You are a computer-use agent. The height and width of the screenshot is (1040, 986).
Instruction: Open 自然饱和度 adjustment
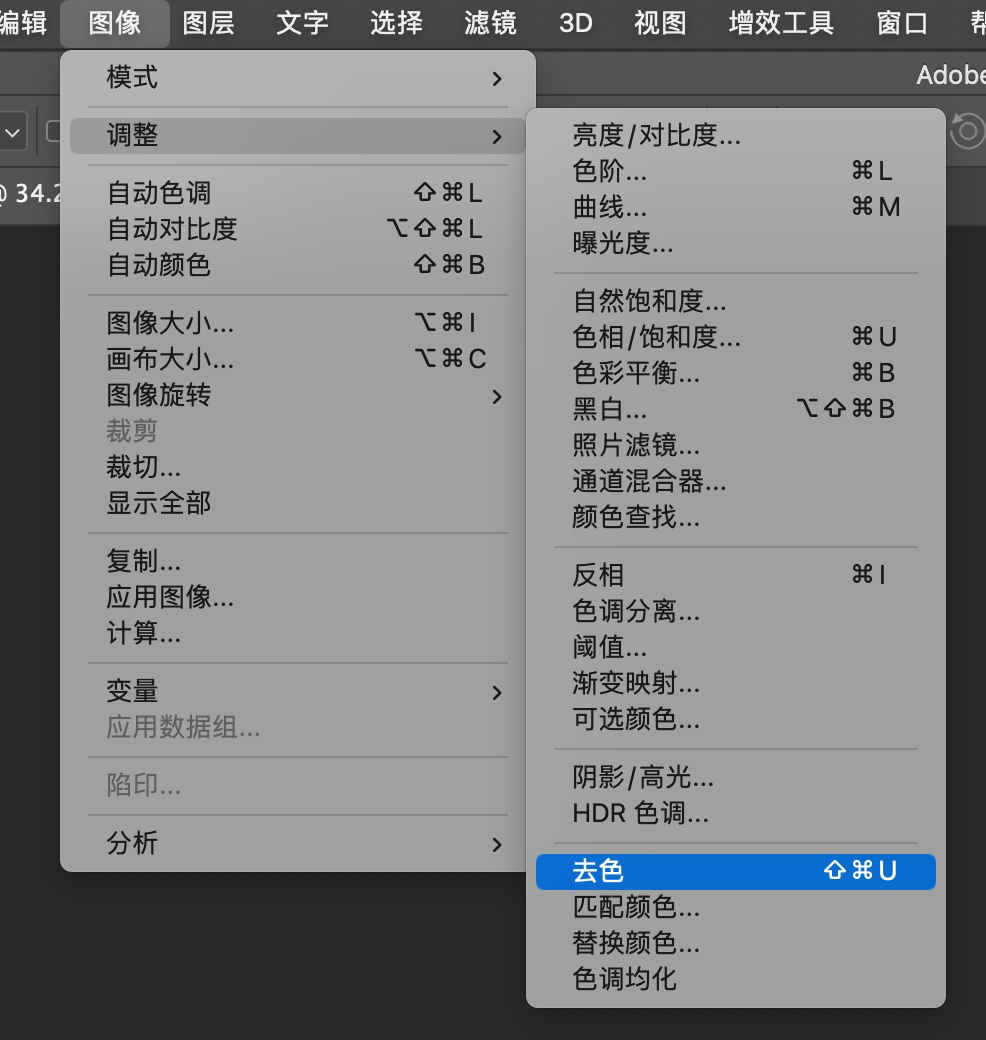click(x=736, y=301)
